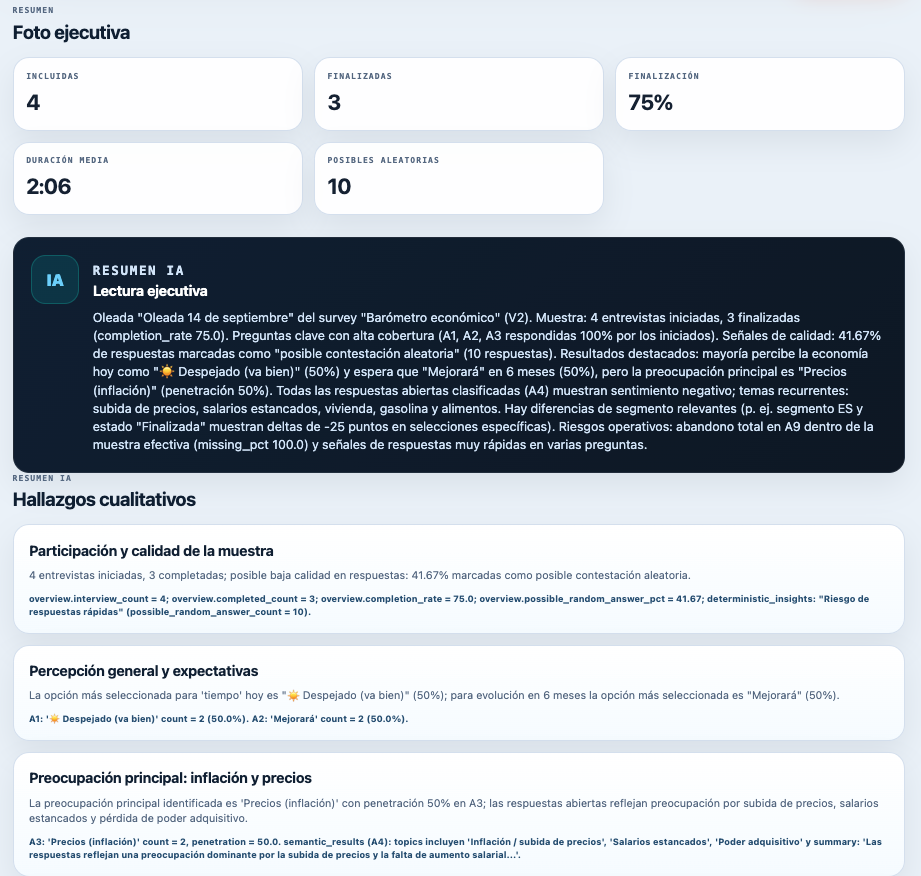Image resolution: width=921 pixels, height=876 pixels.
Task: Click the sun emoji in Resumen IA text
Action: tap(167, 372)
